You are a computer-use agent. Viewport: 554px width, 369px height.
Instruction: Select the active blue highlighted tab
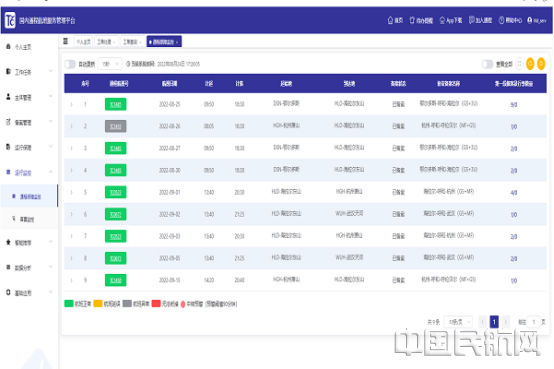pos(164,42)
